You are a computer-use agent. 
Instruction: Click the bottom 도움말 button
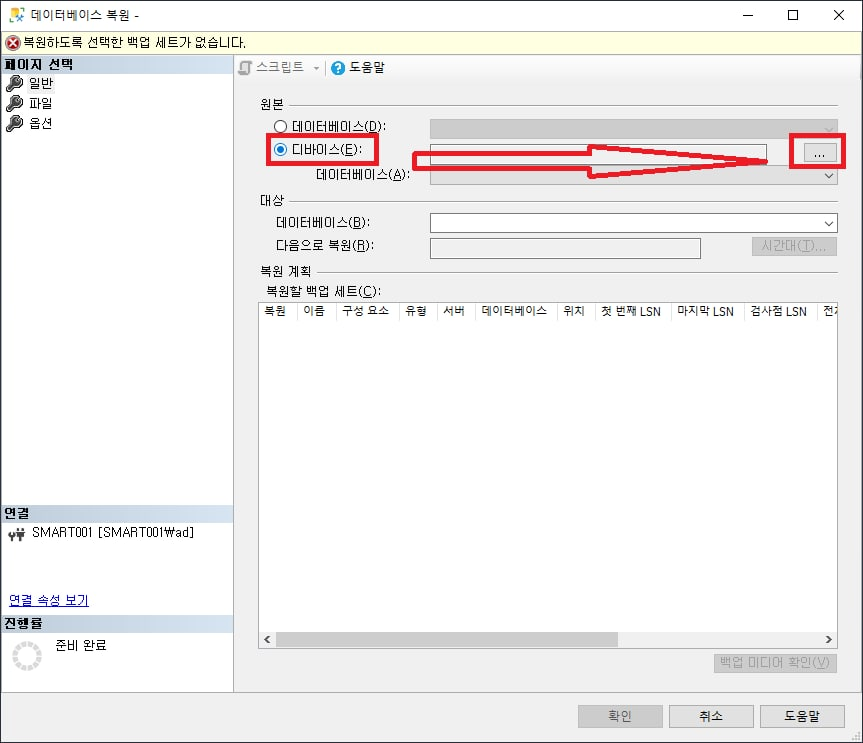coord(802,716)
